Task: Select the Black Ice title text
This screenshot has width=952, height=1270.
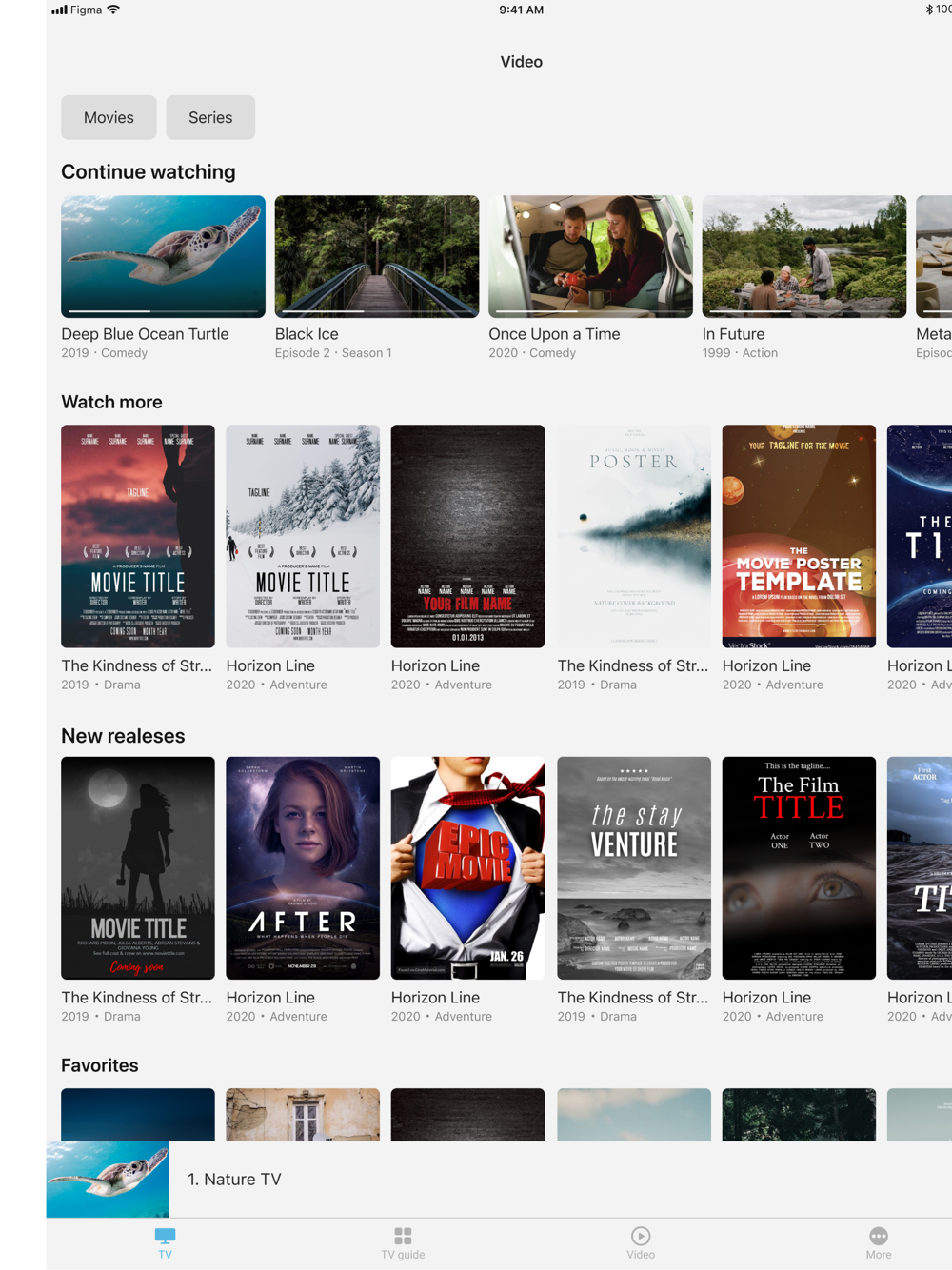Action: (307, 334)
